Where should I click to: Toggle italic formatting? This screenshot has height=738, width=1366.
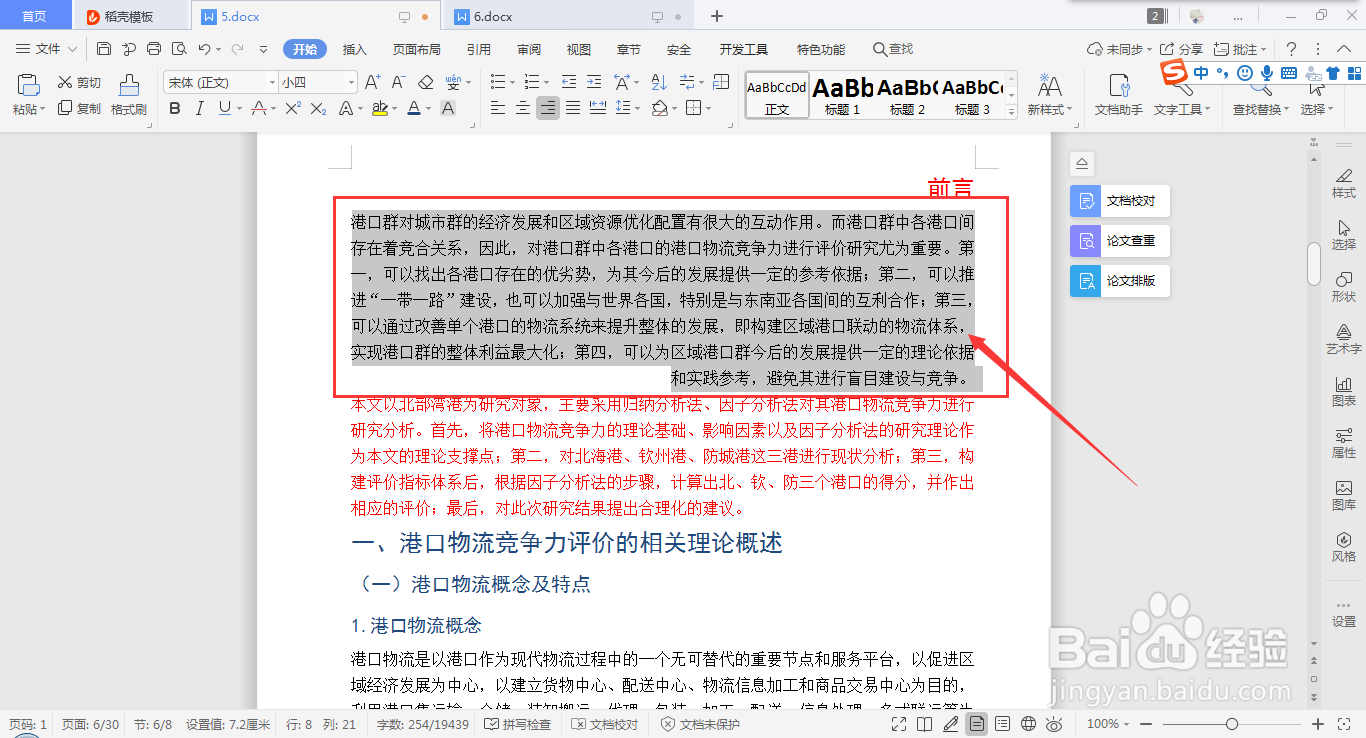pos(200,108)
